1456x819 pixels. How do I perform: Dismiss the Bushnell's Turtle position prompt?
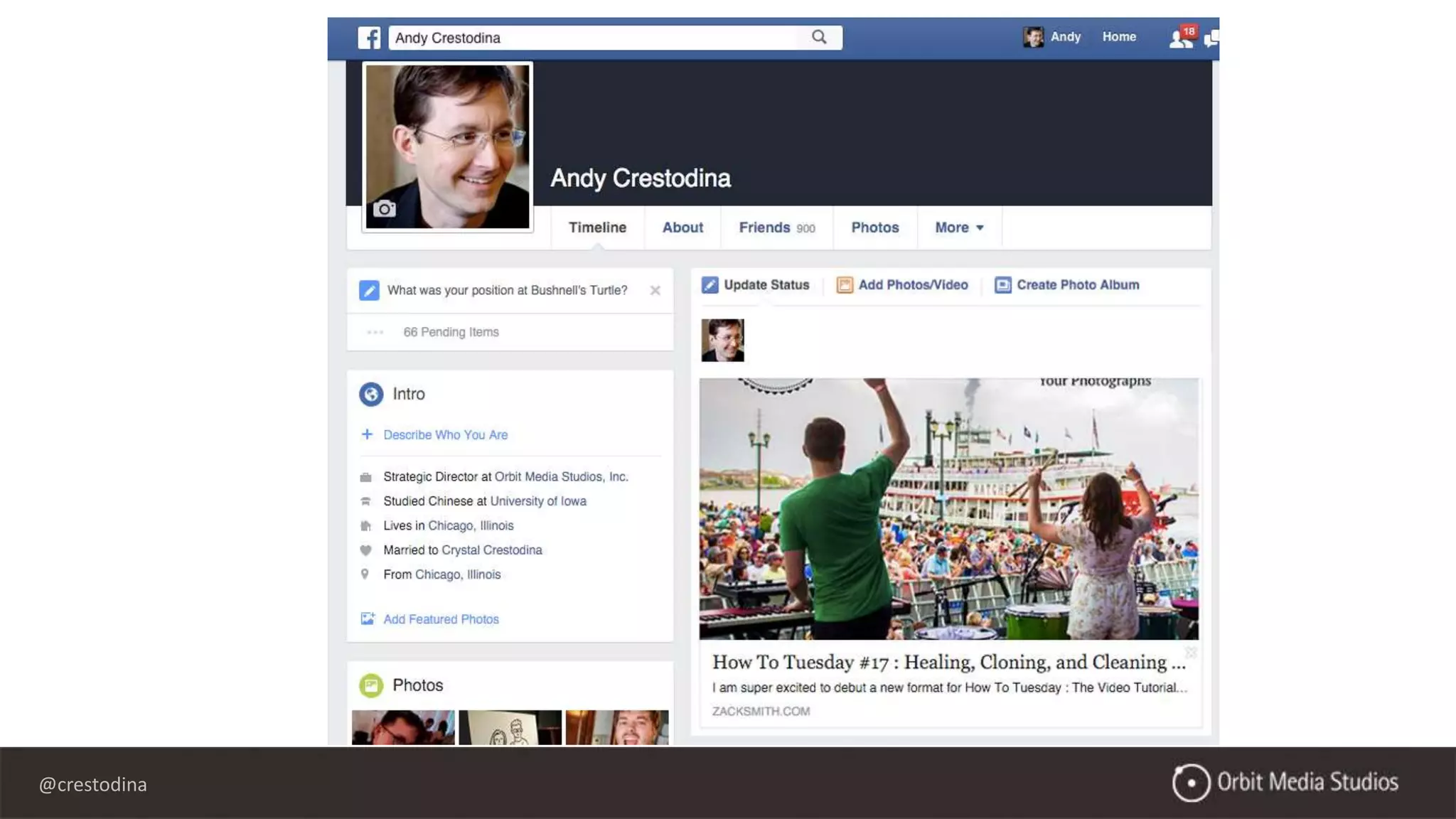click(x=655, y=290)
